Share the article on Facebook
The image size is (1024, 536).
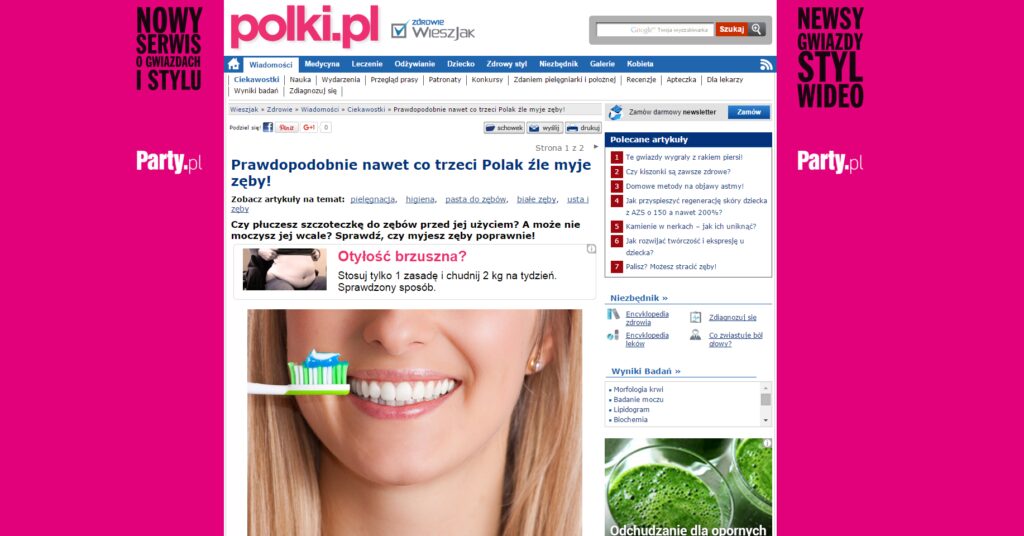(268, 127)
